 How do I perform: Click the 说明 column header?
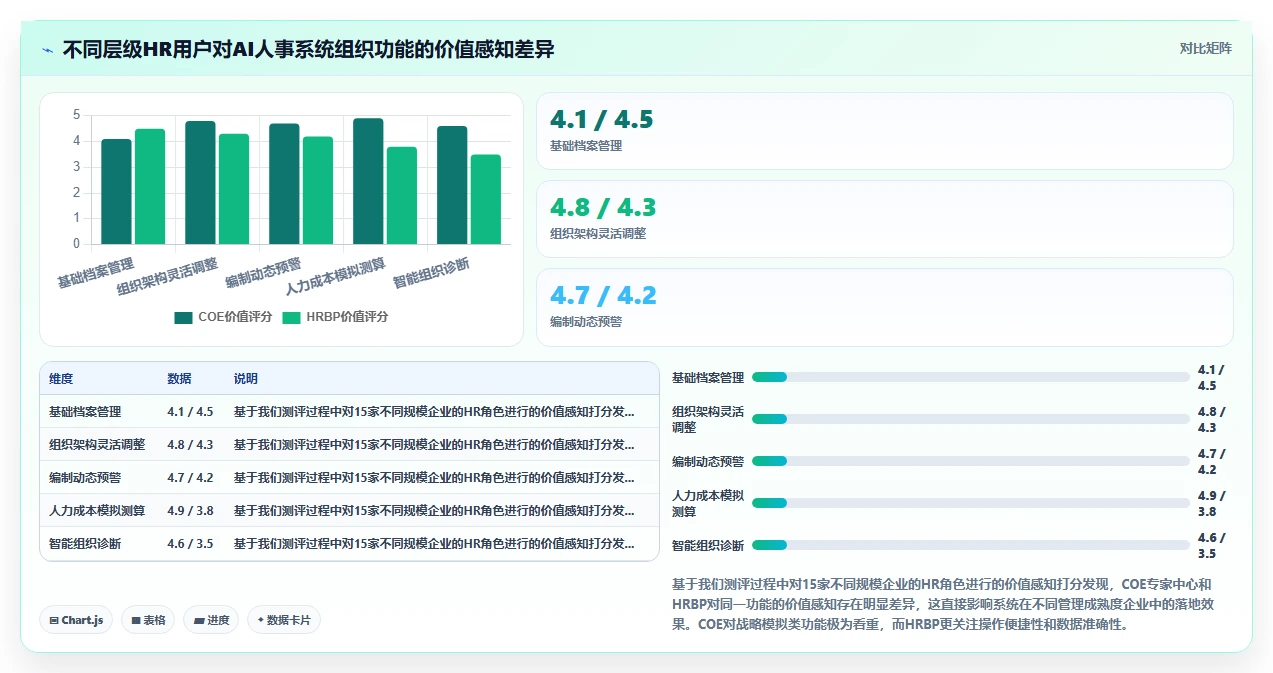point(246,379)
